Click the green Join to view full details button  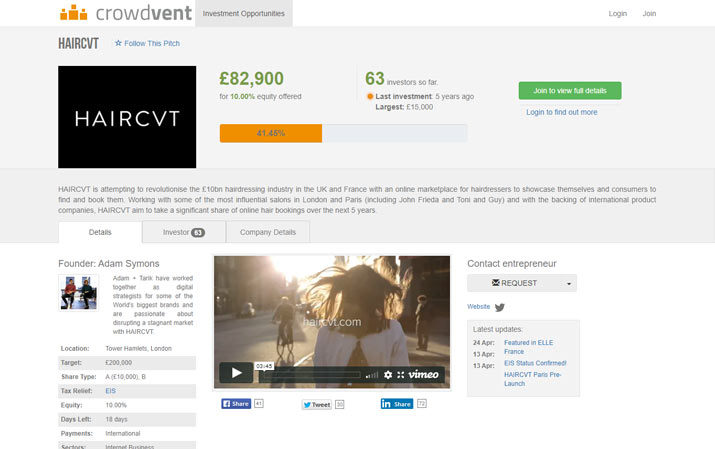pyautogui.click(x=570, y=91)
